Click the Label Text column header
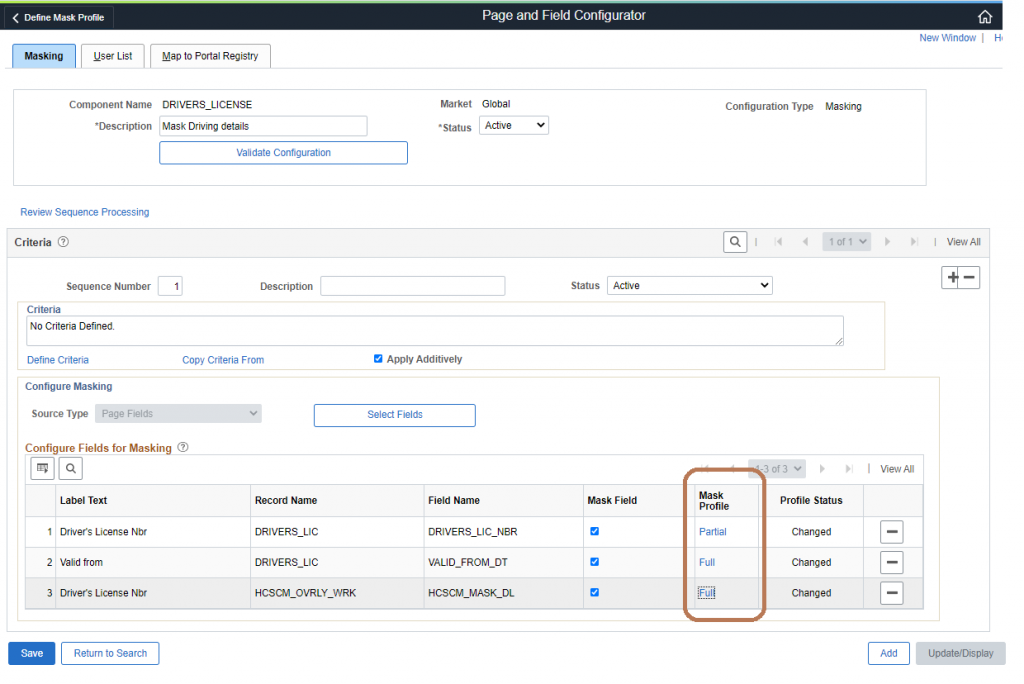Screen dimensions: 1024x684 pyautogui.click(x=84, y=500)
